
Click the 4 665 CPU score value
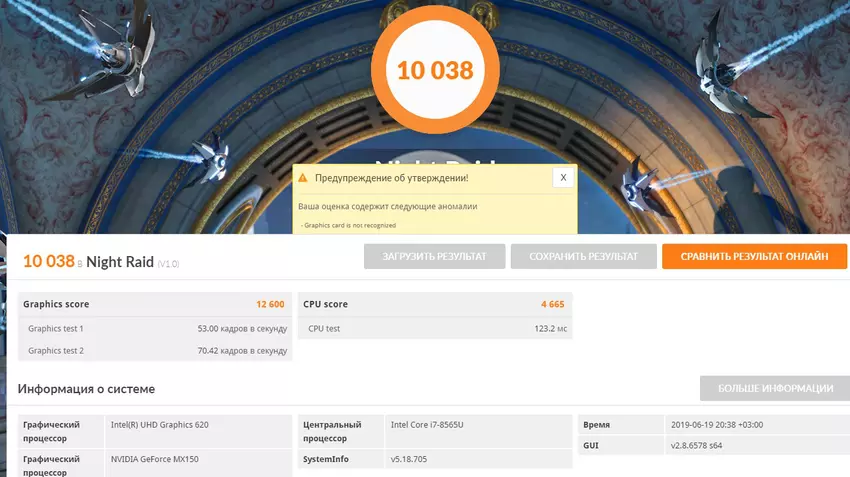pos(552,304)
